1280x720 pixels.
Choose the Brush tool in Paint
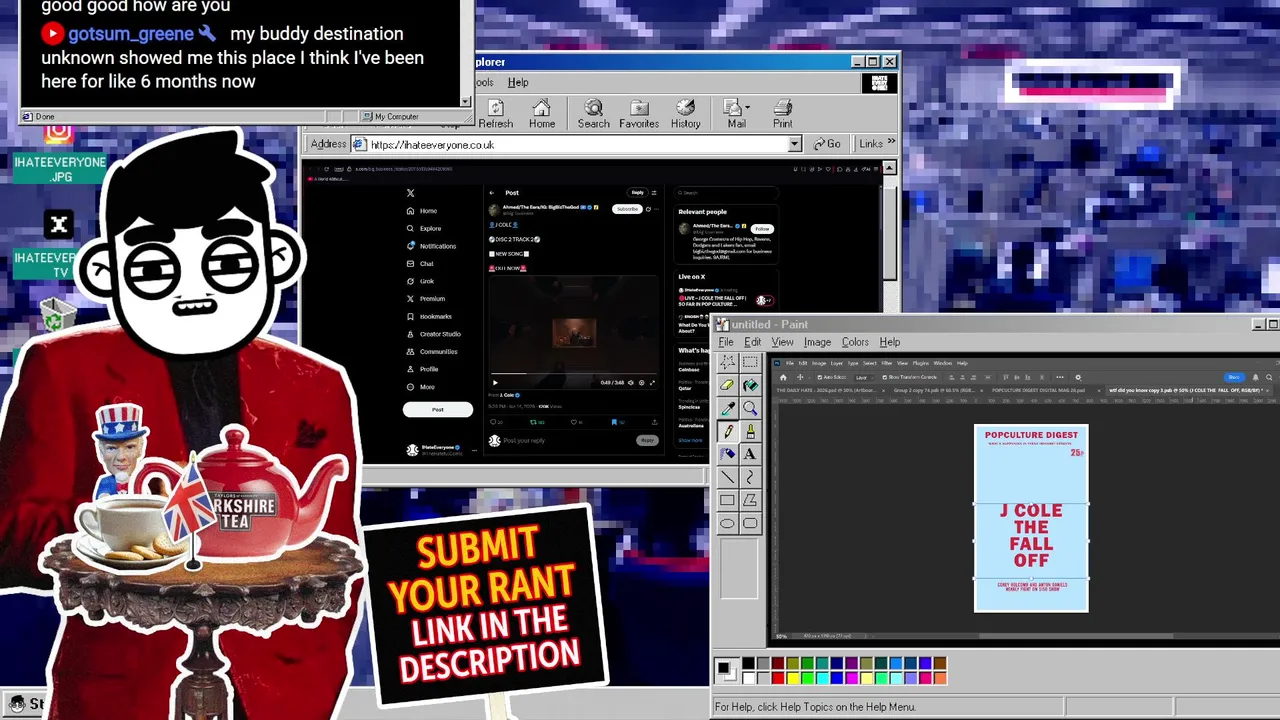tap(750, 431)
